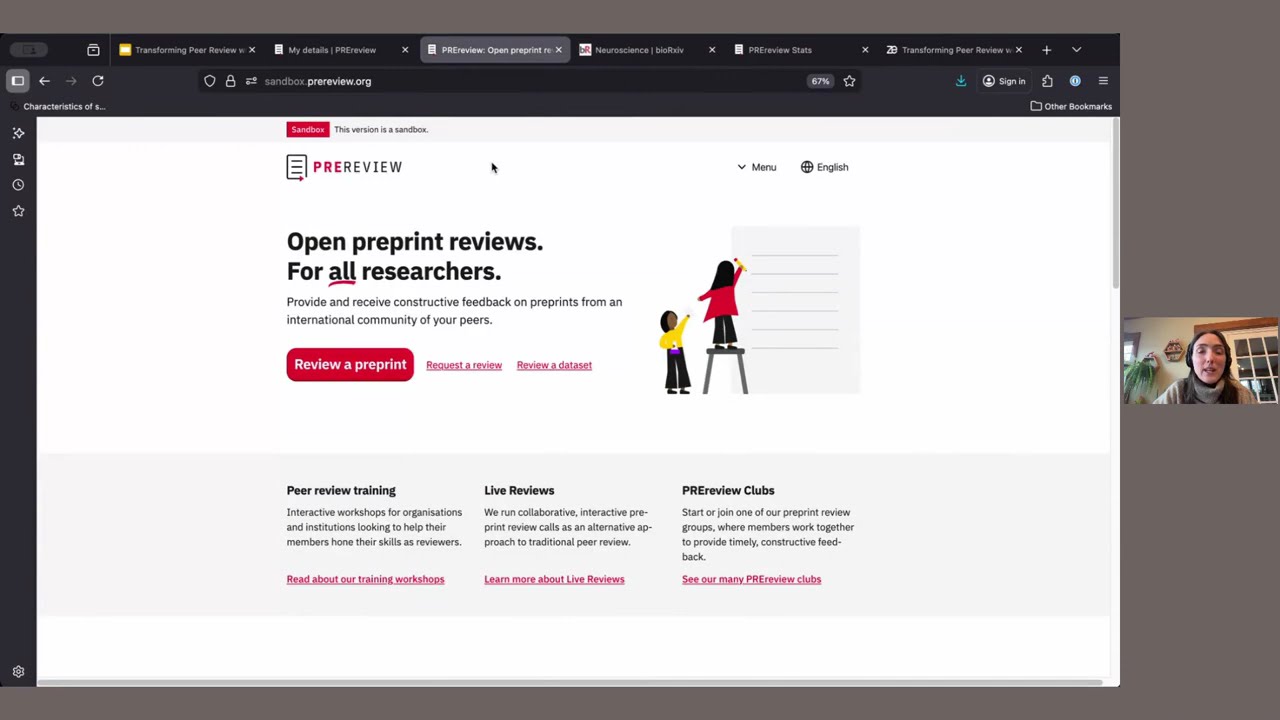Open the sidebar settings gear icon
Viewport: 1280px width, 720px height.
[x=18, y=672]
